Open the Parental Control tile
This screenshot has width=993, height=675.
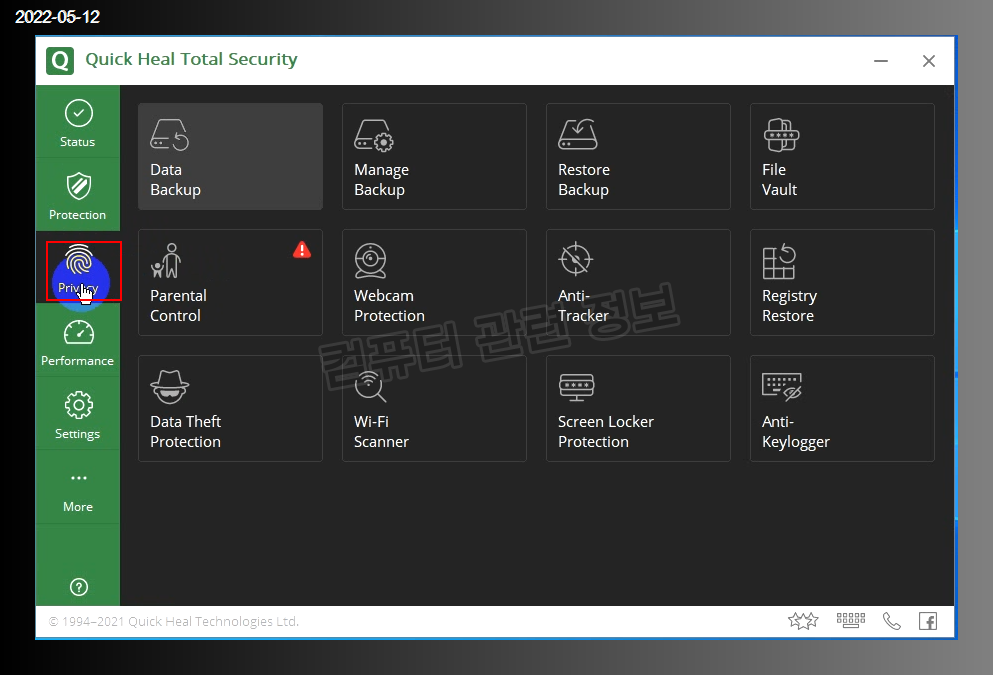pyautogui.click(x=231, y=282)
